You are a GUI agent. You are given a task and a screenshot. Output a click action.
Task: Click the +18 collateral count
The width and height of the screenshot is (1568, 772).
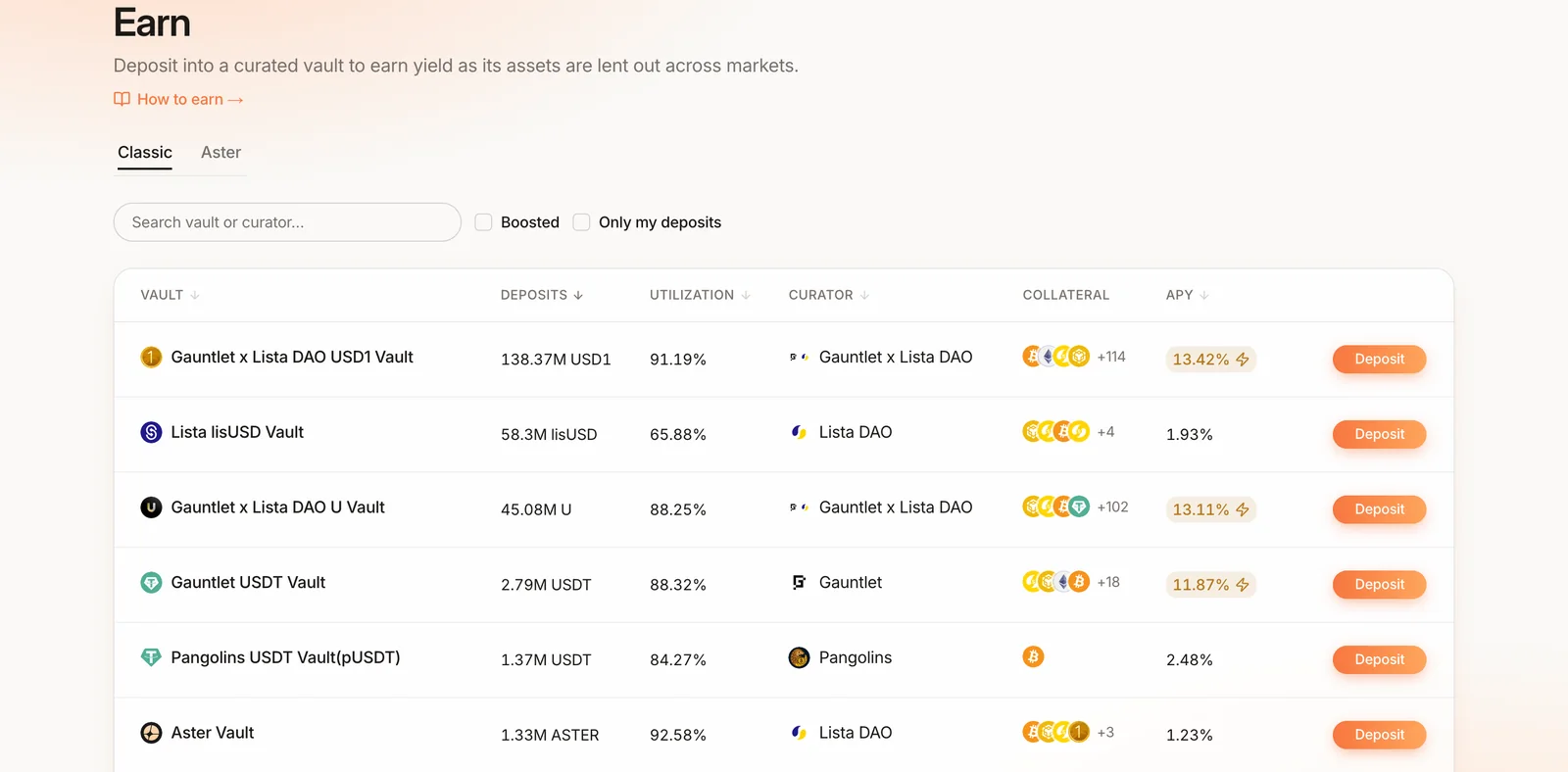click(1108, 582)
